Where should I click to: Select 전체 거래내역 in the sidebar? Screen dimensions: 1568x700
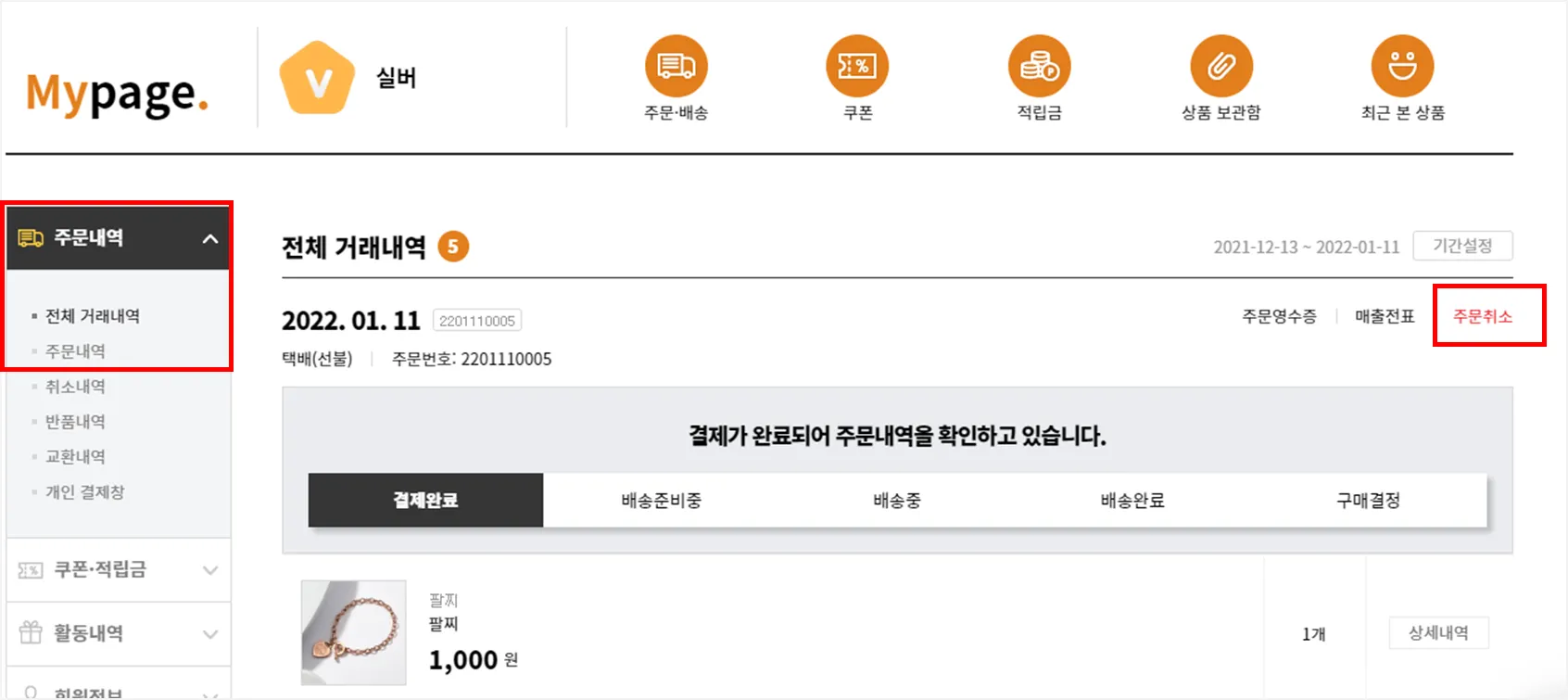[93, 316]
